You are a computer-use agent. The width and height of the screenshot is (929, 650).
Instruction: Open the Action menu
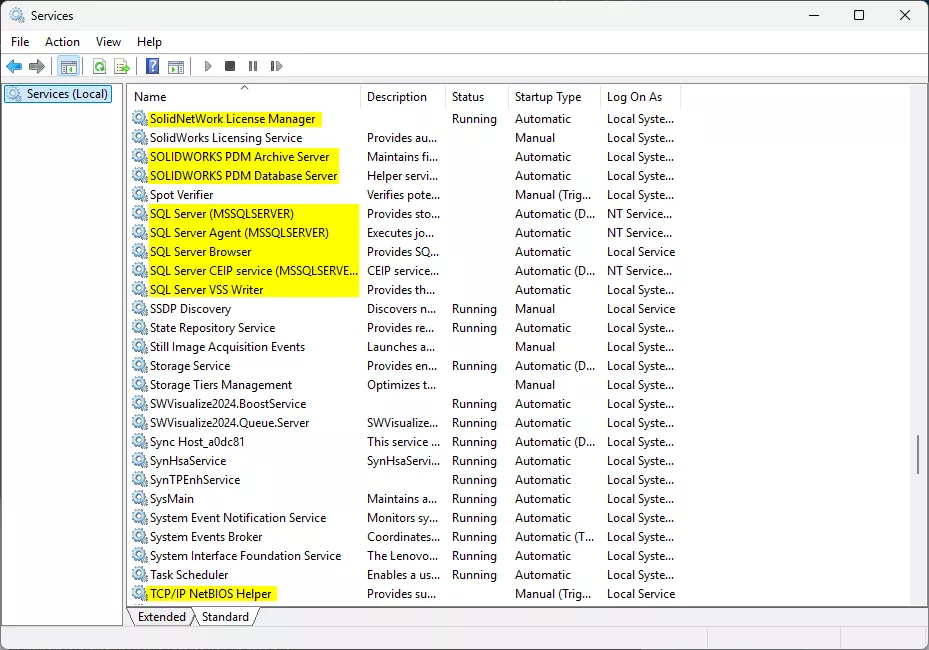tap(62, 41)
